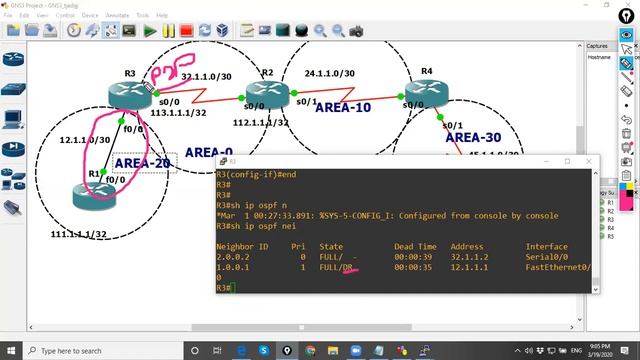Click the Hostname column header in Captures
Screen dimensions: 640x360
599,57
